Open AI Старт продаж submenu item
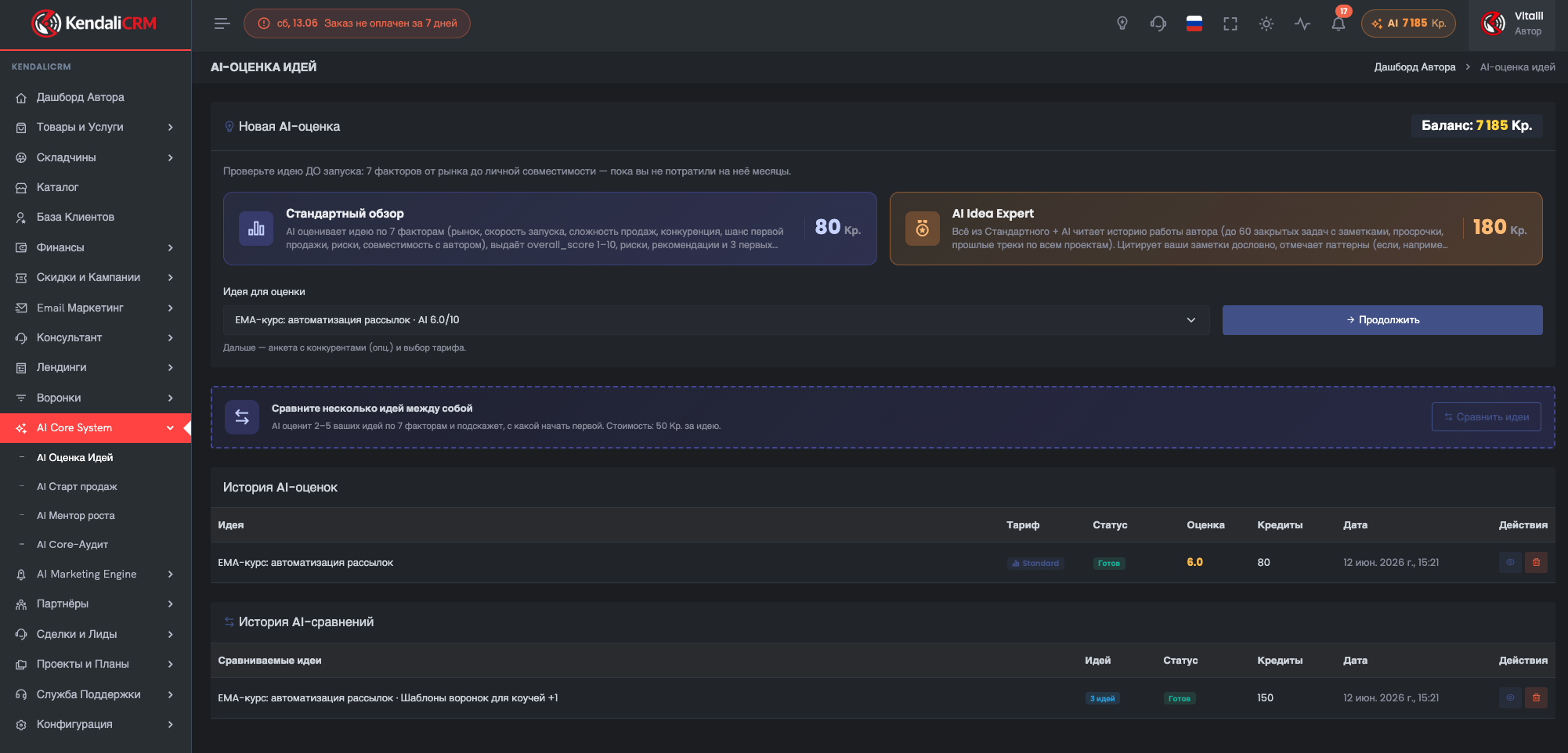1568x753 pixels. click(x=77, y=486)
